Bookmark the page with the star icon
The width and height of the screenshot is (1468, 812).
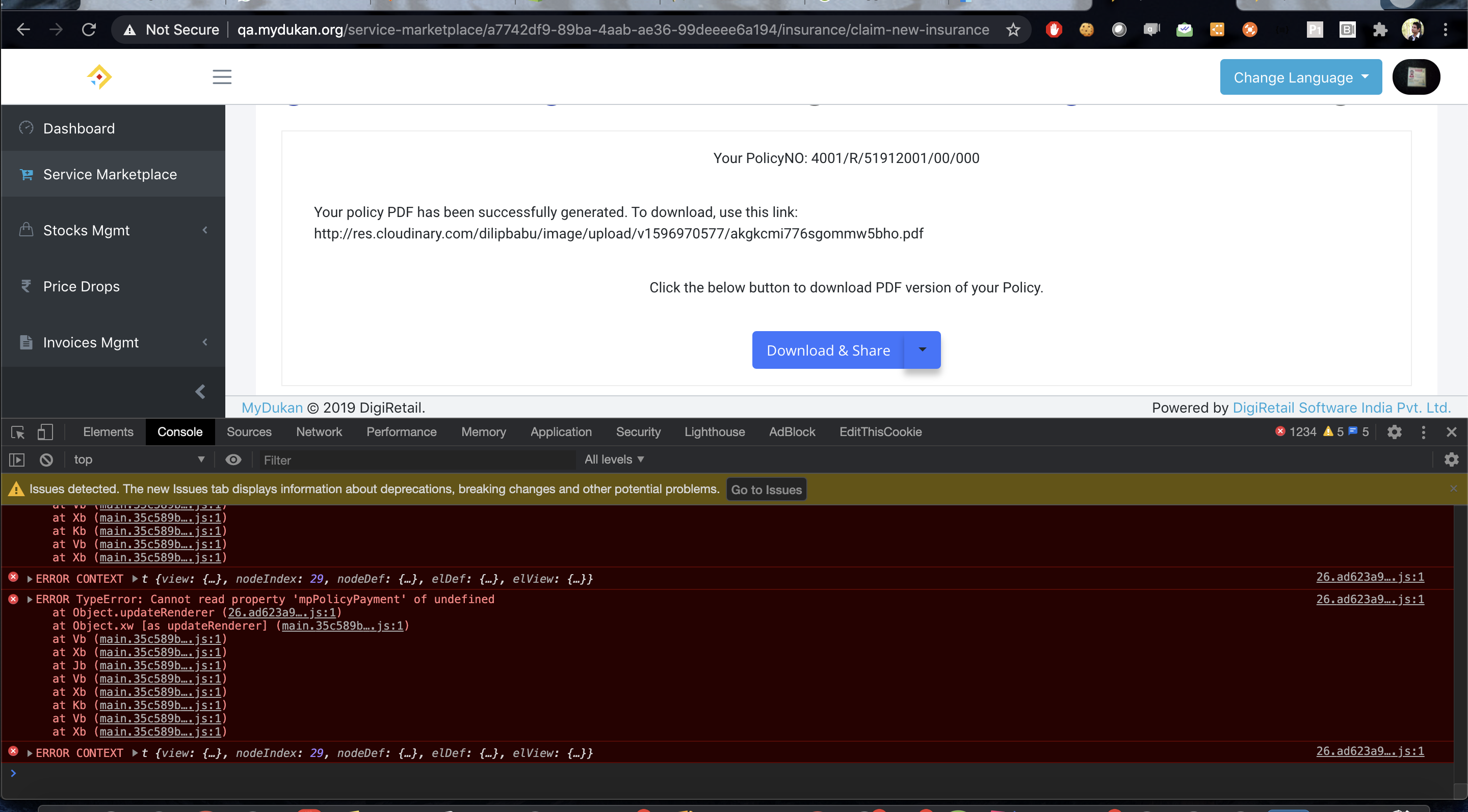click(1013, 30)
